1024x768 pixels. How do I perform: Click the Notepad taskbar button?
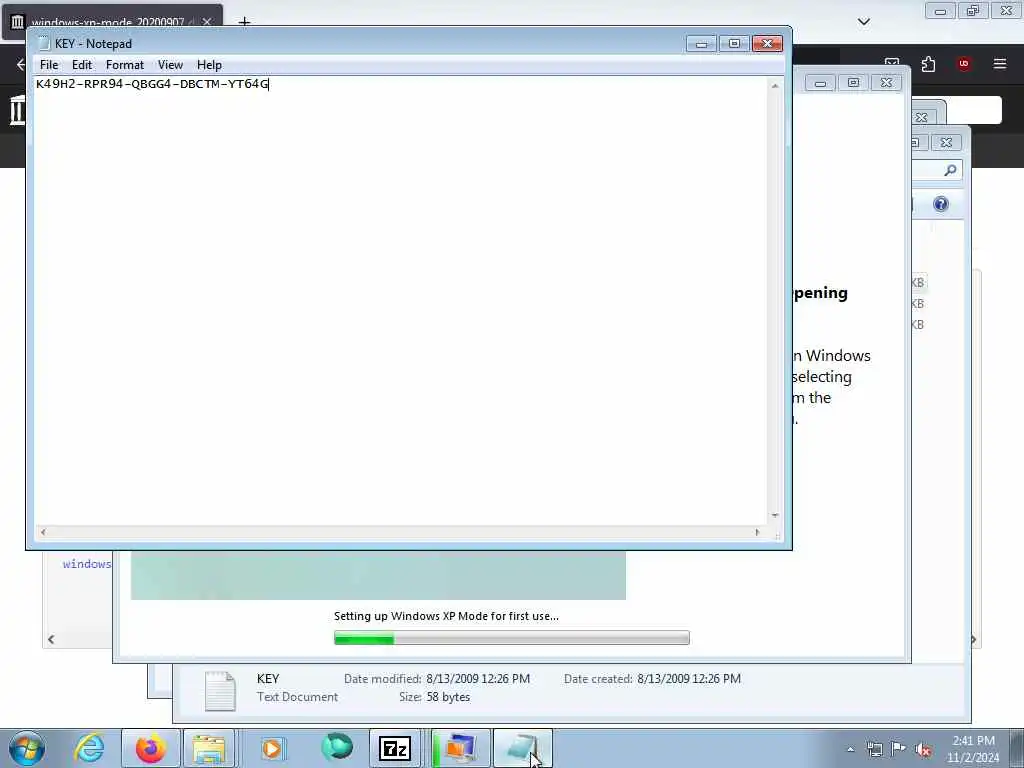point(522,748)
